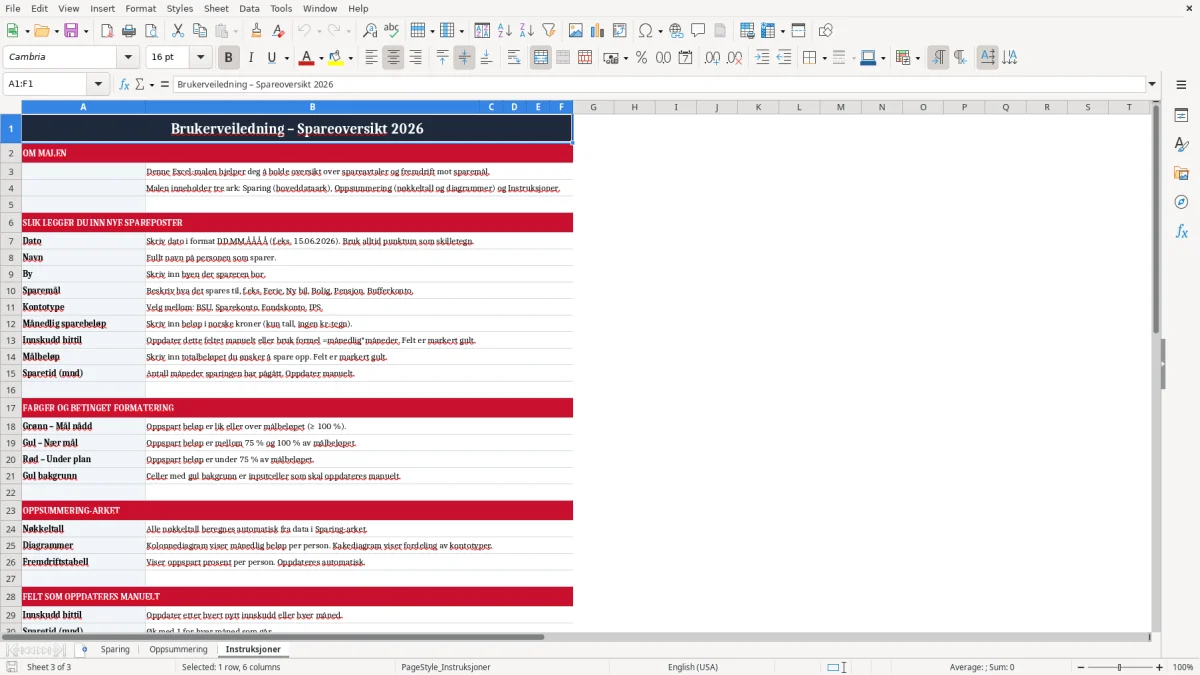Image resolution: width=1200 pixels, height=675 pixels.
Task: Open the sidebar Navigator compass icon
Action: point(1181,202)
